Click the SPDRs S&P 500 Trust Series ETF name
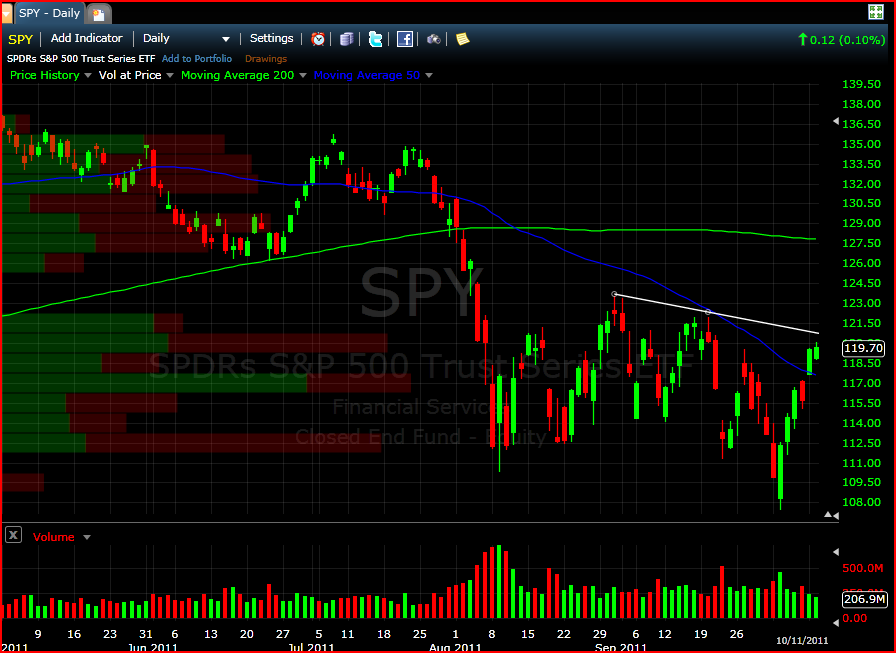896x653 pixels. pyautogui.click(x=81, y=59)
